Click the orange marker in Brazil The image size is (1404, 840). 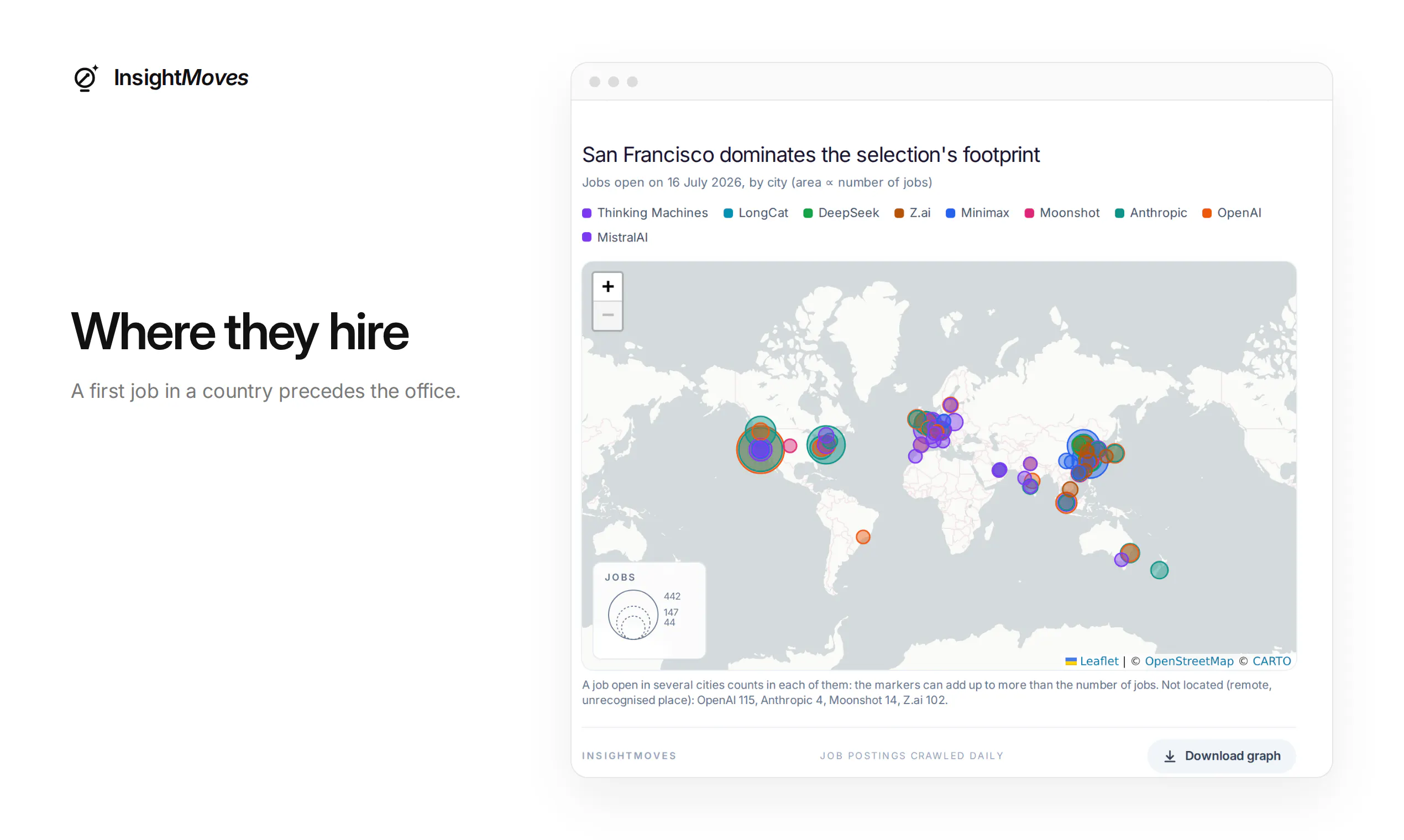pos(863,537)
